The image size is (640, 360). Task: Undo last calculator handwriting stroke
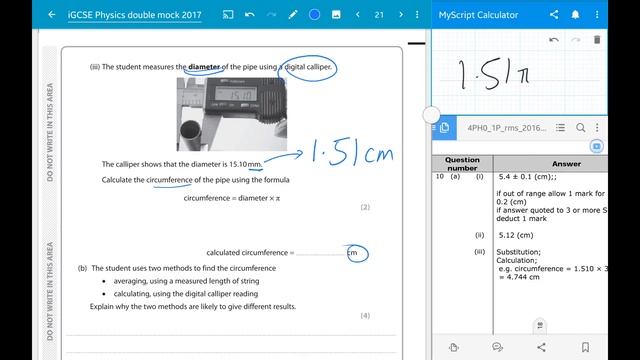point(554,40)
